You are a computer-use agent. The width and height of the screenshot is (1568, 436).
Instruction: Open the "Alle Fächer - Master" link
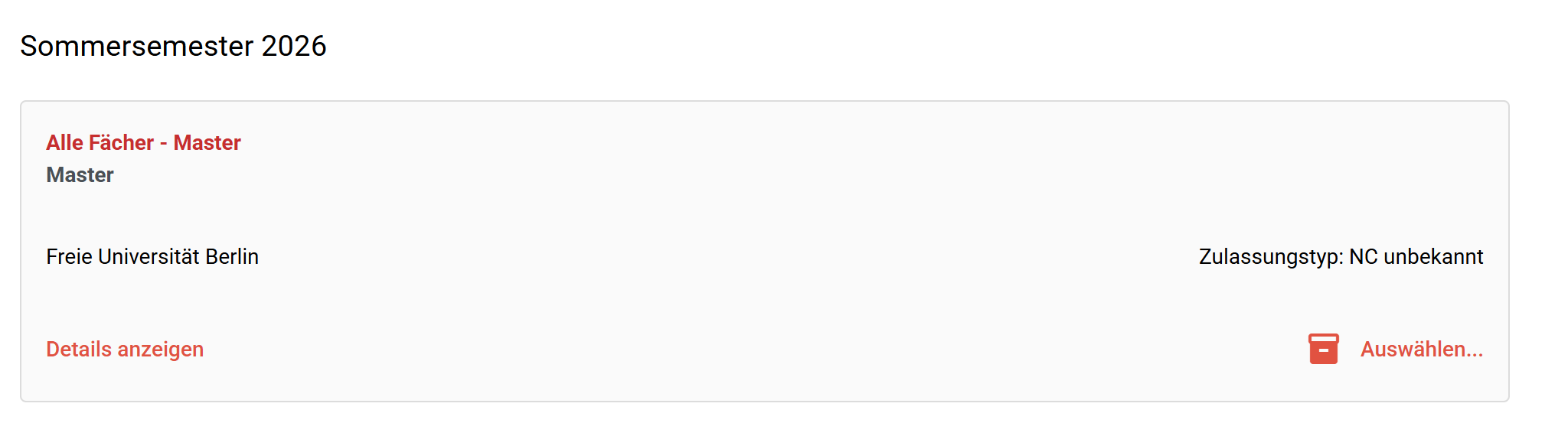point(143,143)
